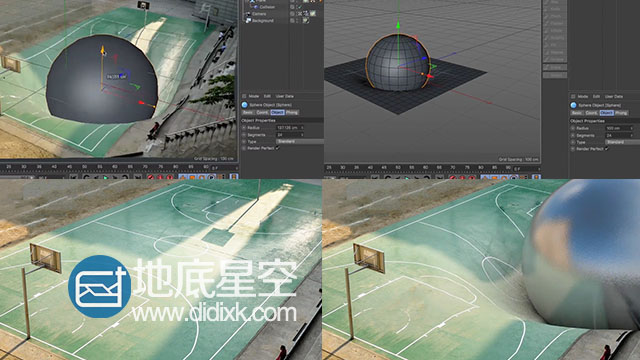Screen dimensions: 640x360
Task: Click the blue Sphere Object icon in left attributes panel
Action: click(x=244, y=105)
